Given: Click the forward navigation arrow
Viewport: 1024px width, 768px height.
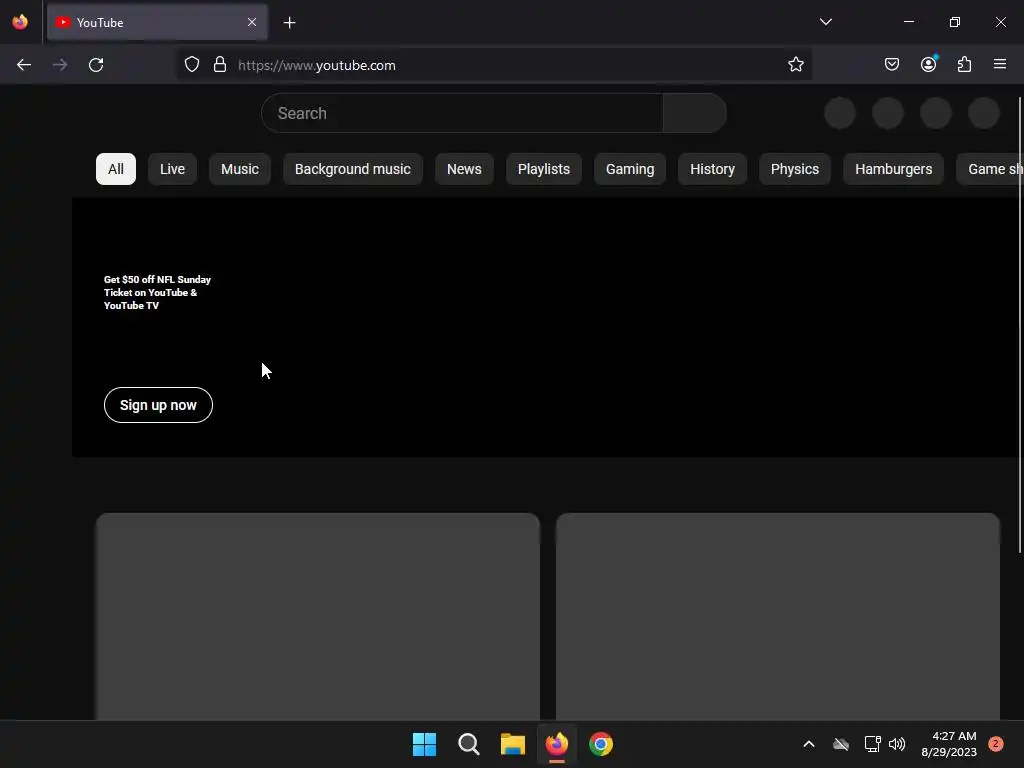Looking at the screenshot, I should pyautogui.click(x=60, y=65).
